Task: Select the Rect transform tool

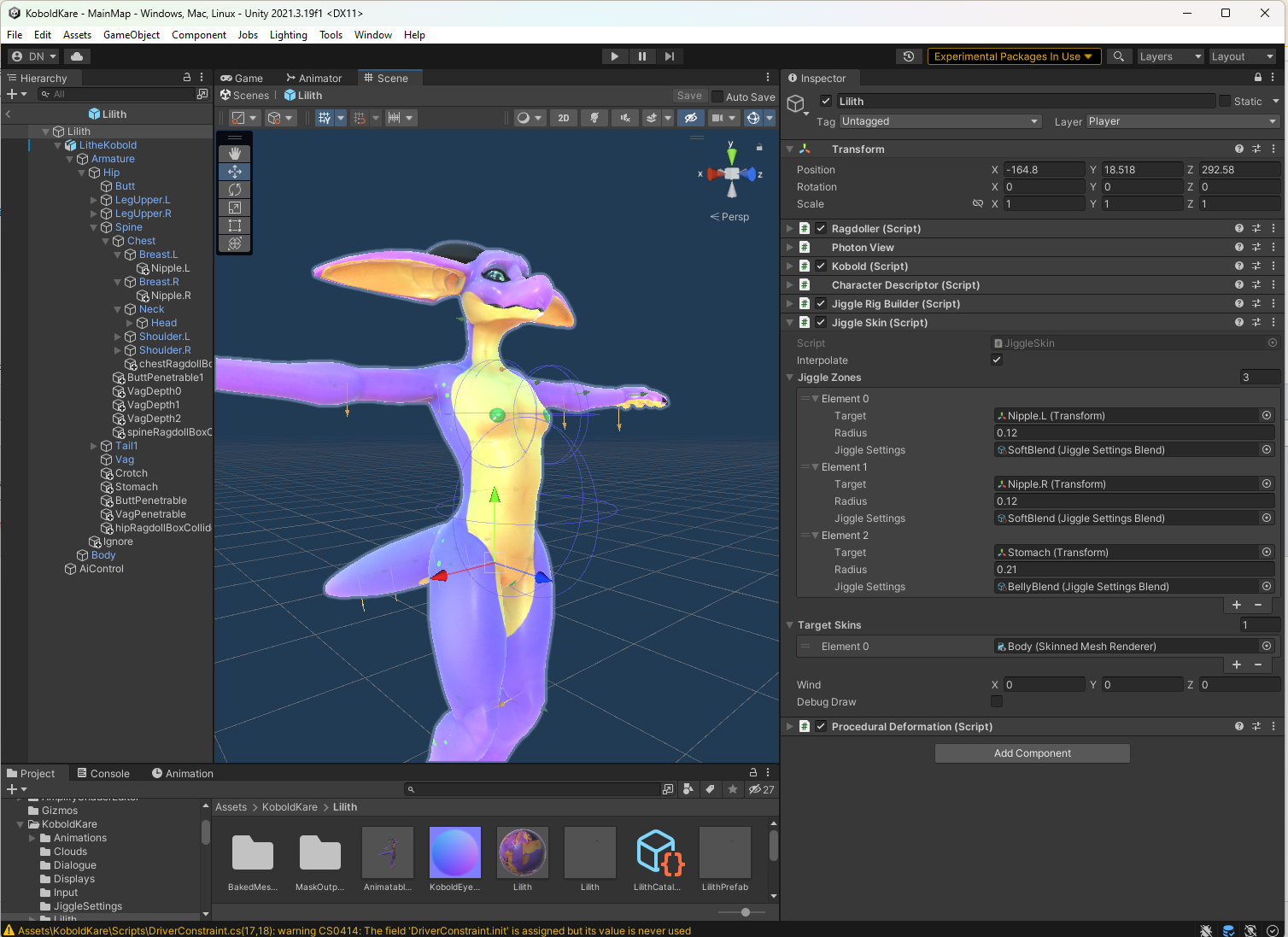Action: [235, 225]
